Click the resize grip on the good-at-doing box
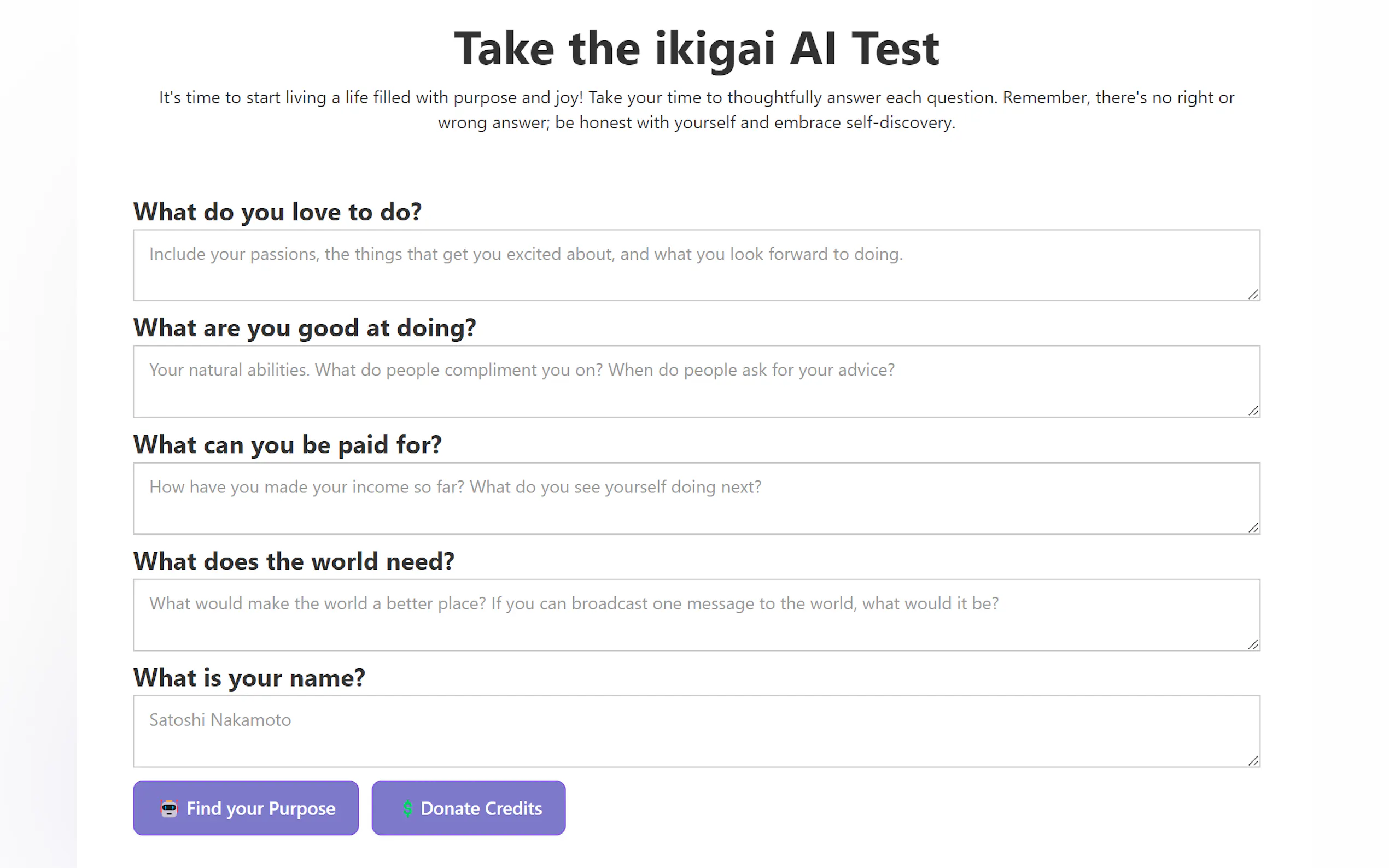1389x868 pixels. tap(1253, 411)
